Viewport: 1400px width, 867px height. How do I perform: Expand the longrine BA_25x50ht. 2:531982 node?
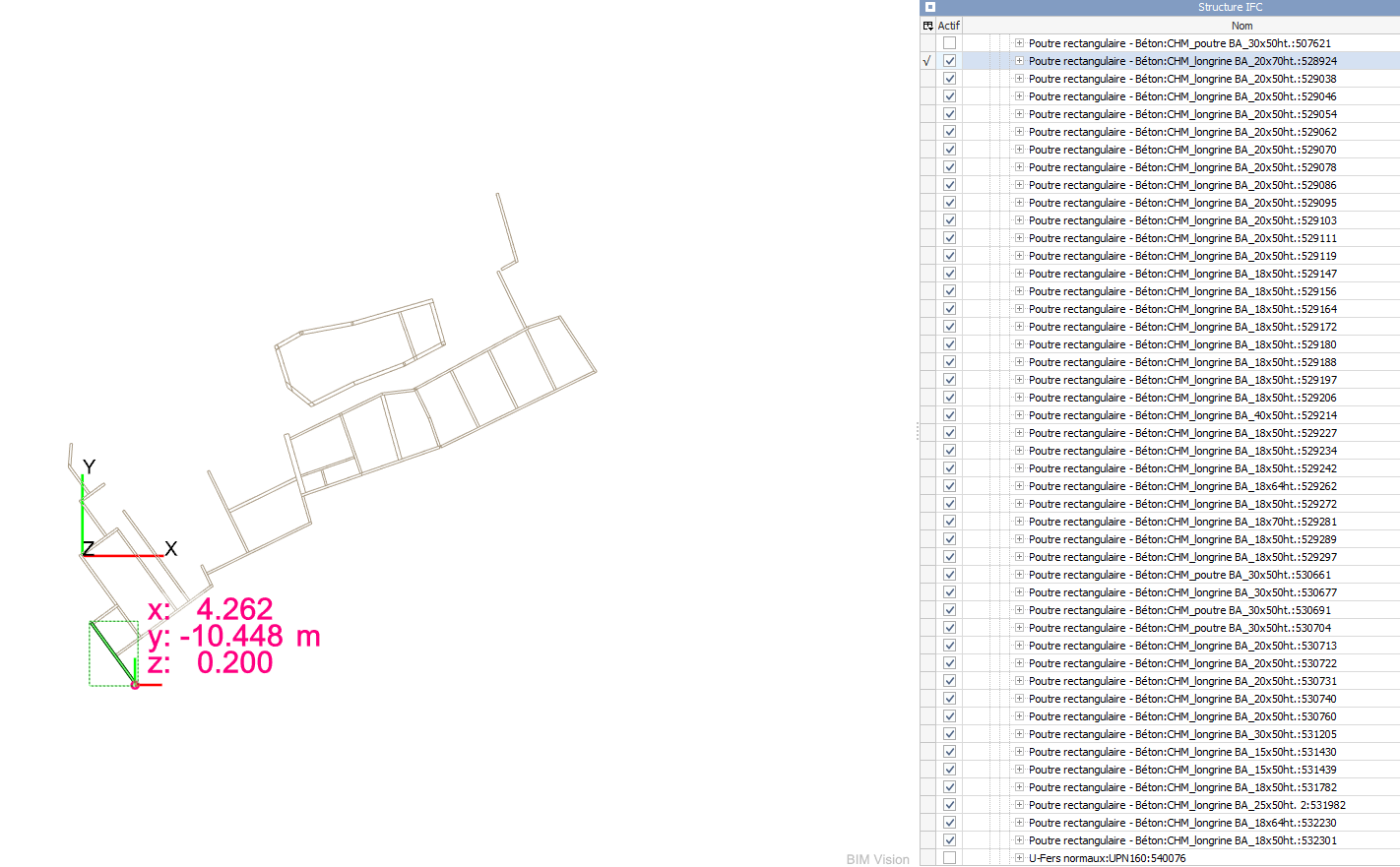pyautogui.click(x=1019, y=805)
